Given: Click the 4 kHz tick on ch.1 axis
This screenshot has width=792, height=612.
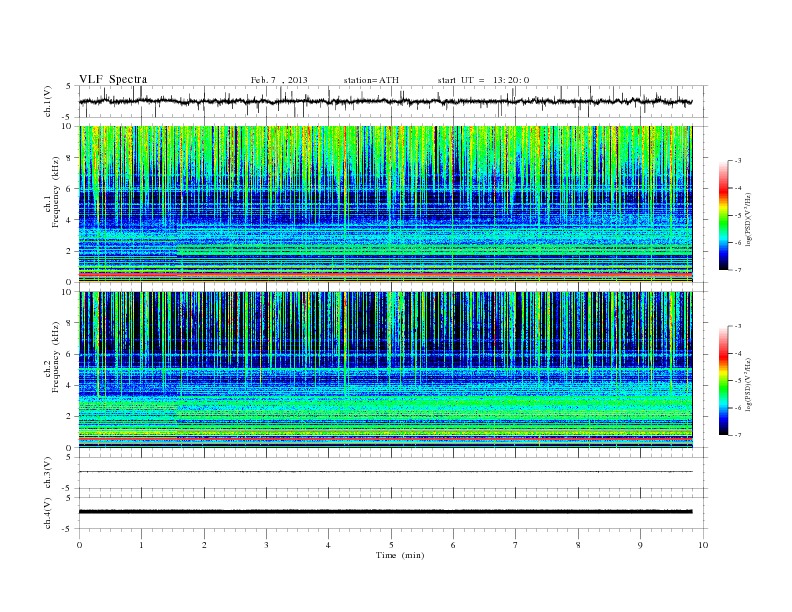Looking at the screenshot, I should click(x=69, y=220).
